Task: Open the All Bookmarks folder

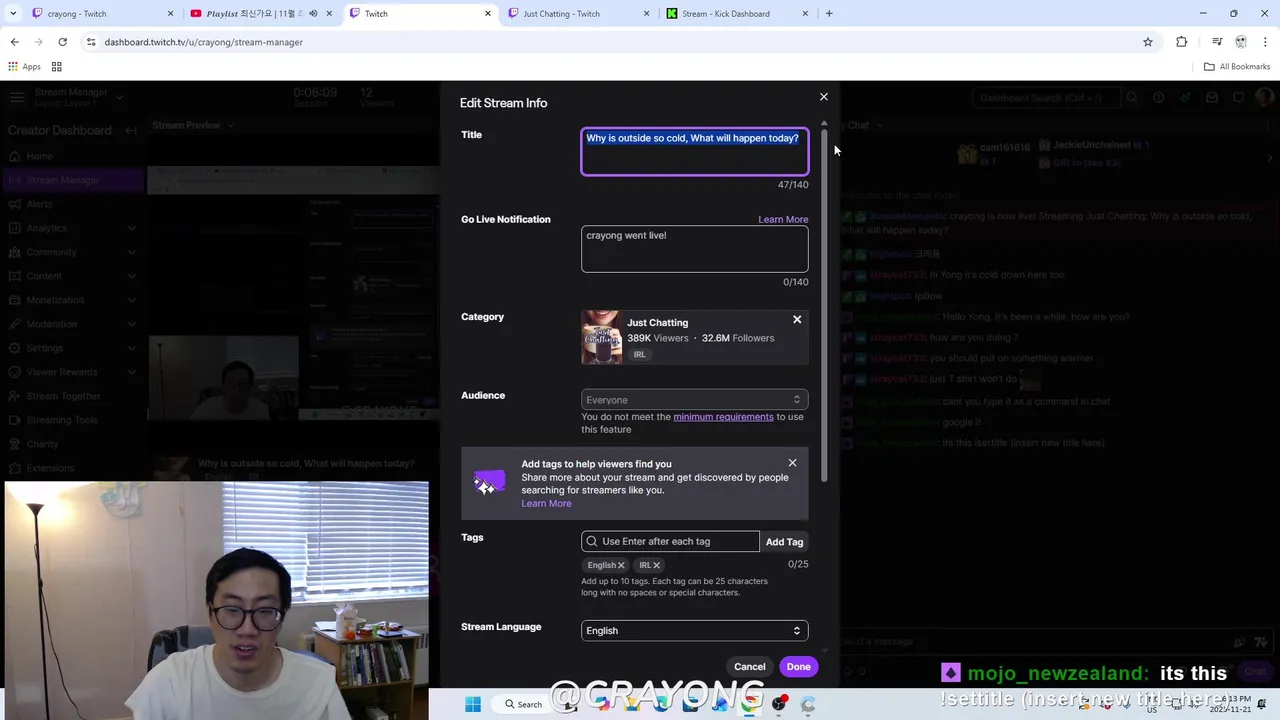Action: pos(1237,67)
